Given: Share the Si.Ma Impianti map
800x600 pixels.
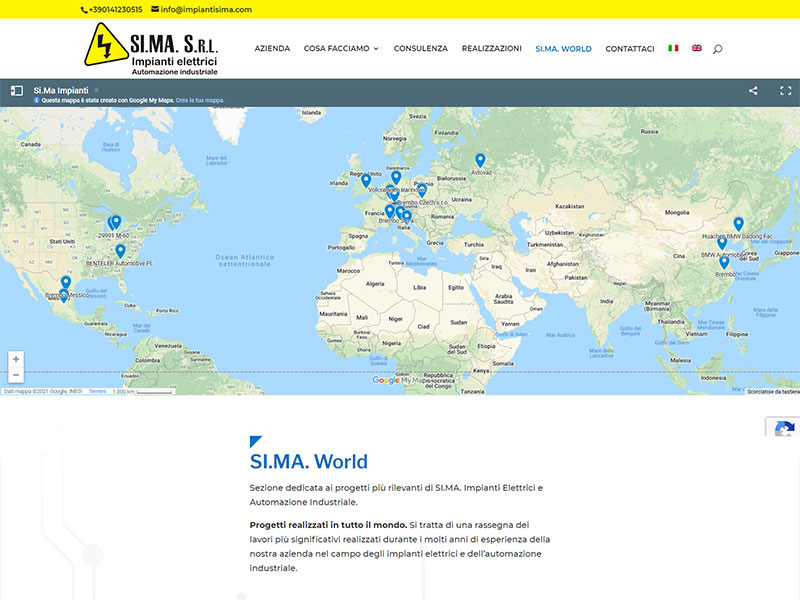Looking at the screenshot, I should pos(753,91).
